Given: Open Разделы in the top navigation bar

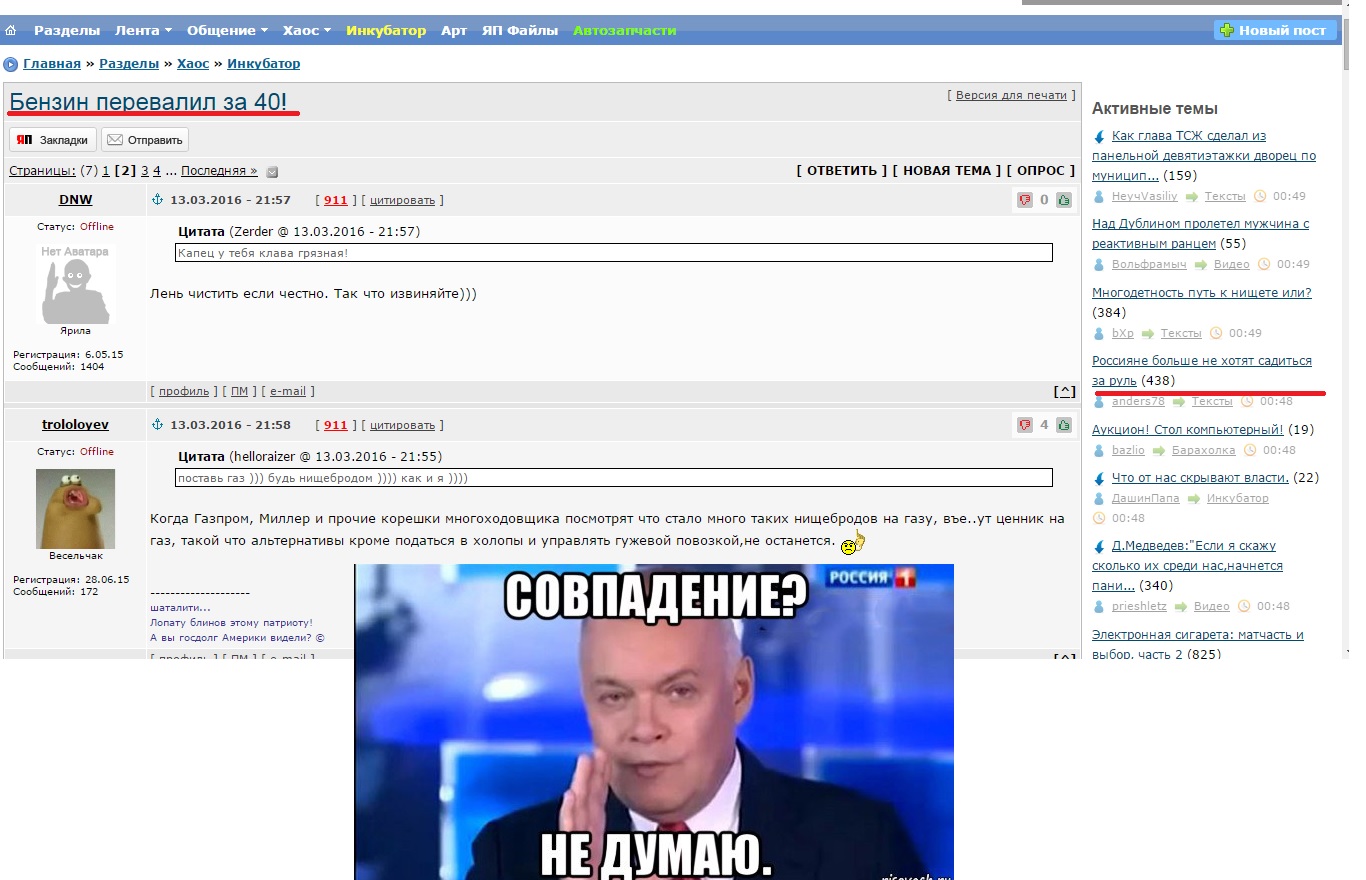Looking at the screenshot, I should click(x=67, y=31).
